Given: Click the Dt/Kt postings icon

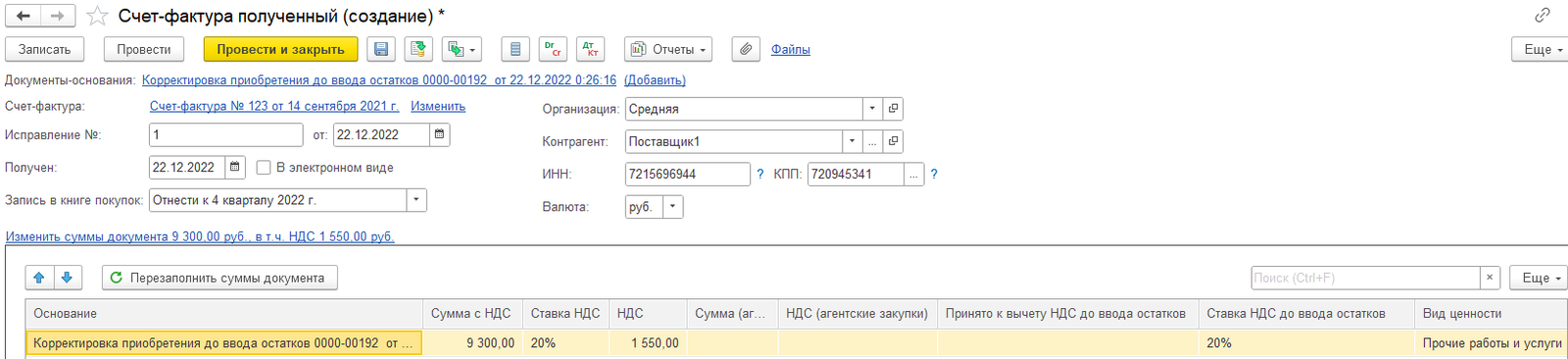Looking at the screenshot, I should click(590, 49).
